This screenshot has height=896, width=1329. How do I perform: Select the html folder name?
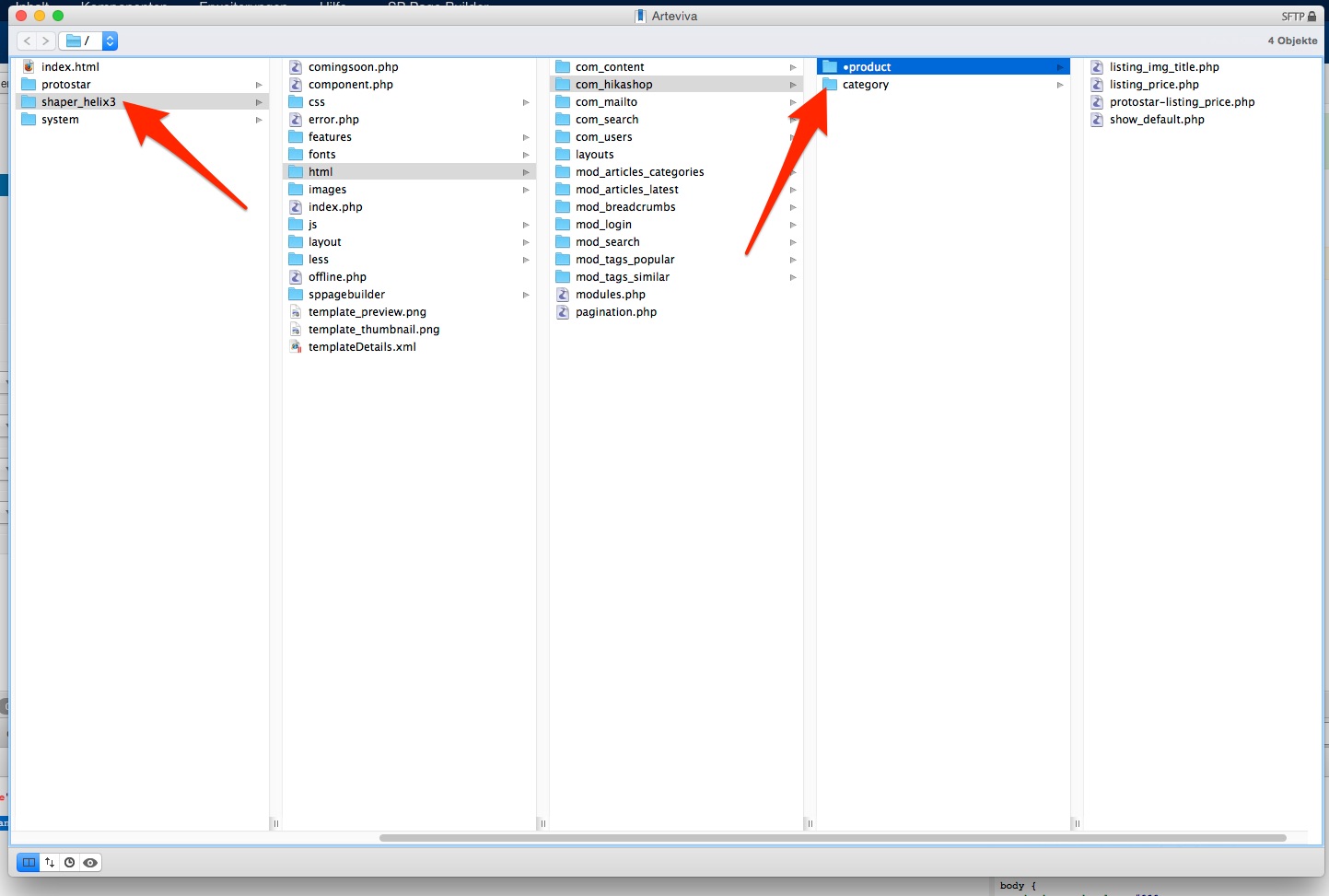[x=321, y=172]
